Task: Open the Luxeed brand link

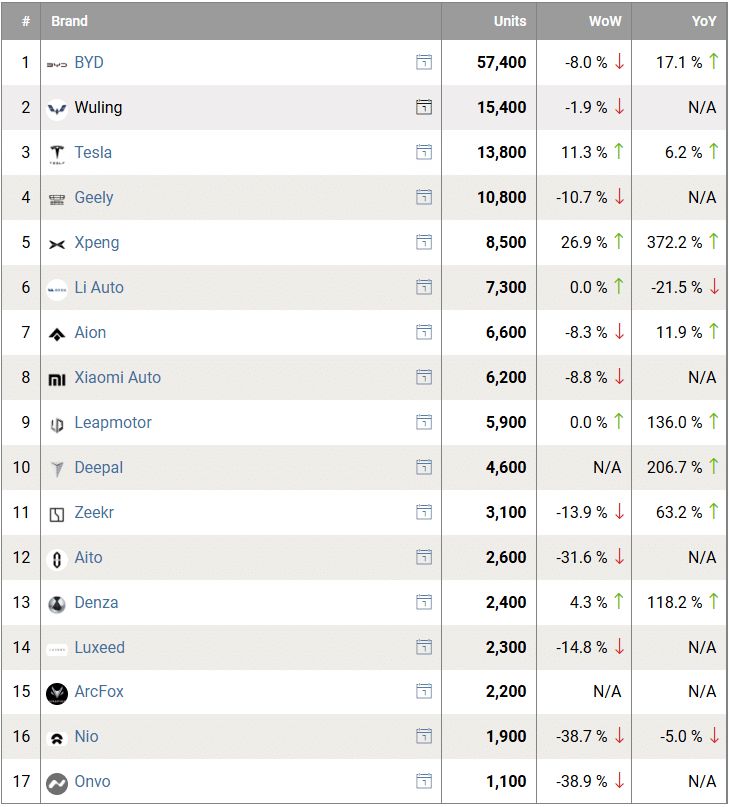Action: click(100, 647)
